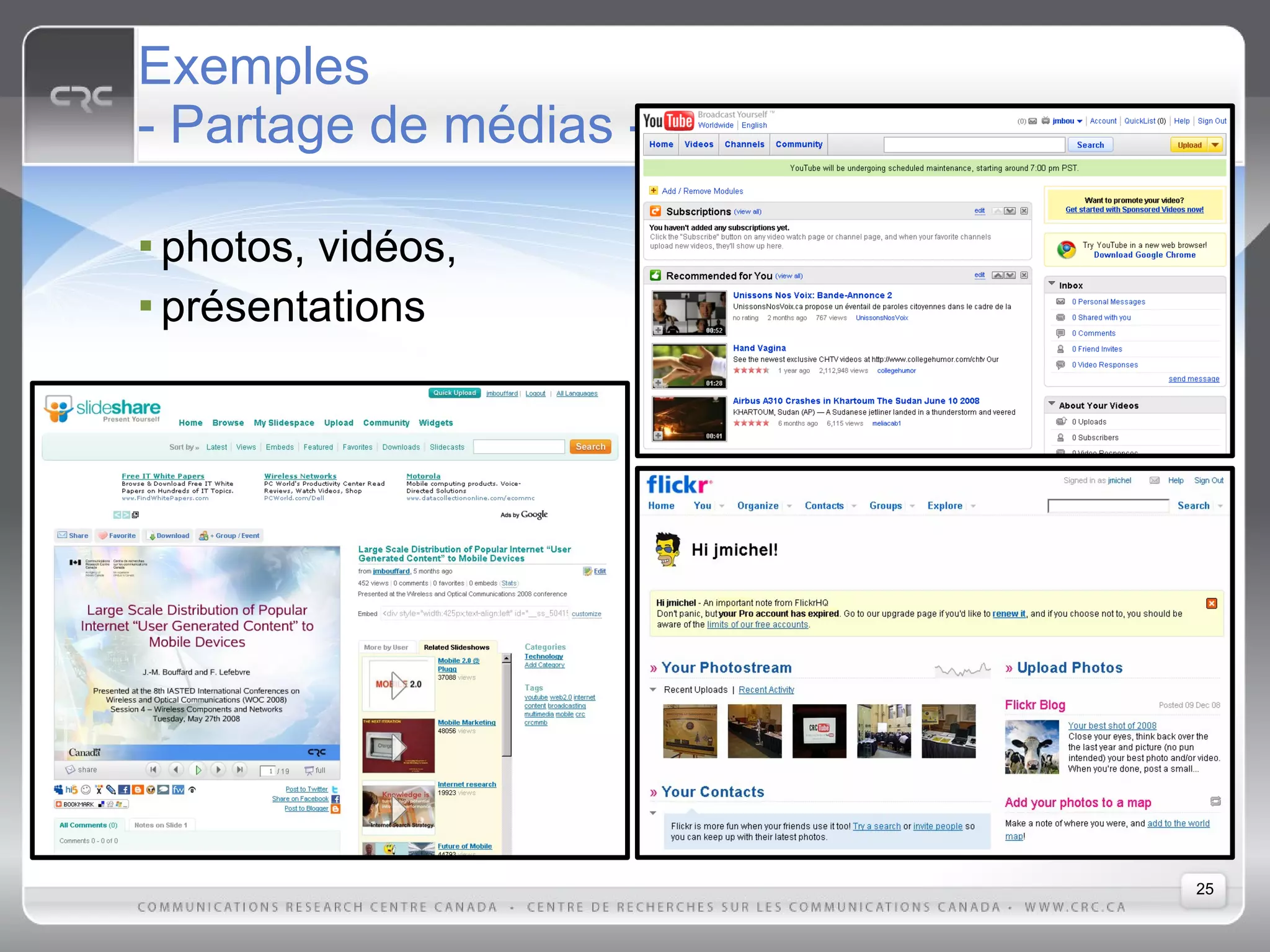
Task: Close the YouTube Subscriptions module
Action: [x=1024, y=211]
